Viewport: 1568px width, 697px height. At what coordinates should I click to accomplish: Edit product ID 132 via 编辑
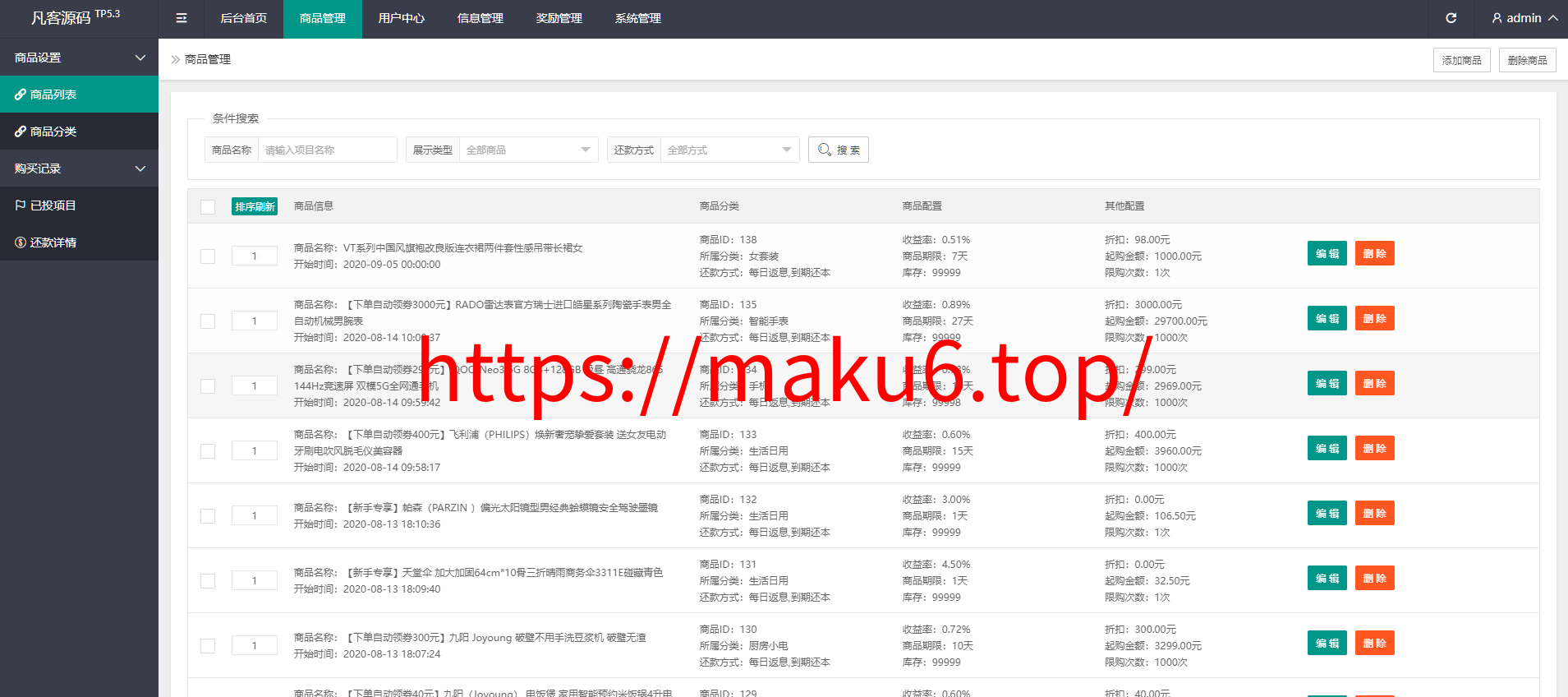point(1327,513)
